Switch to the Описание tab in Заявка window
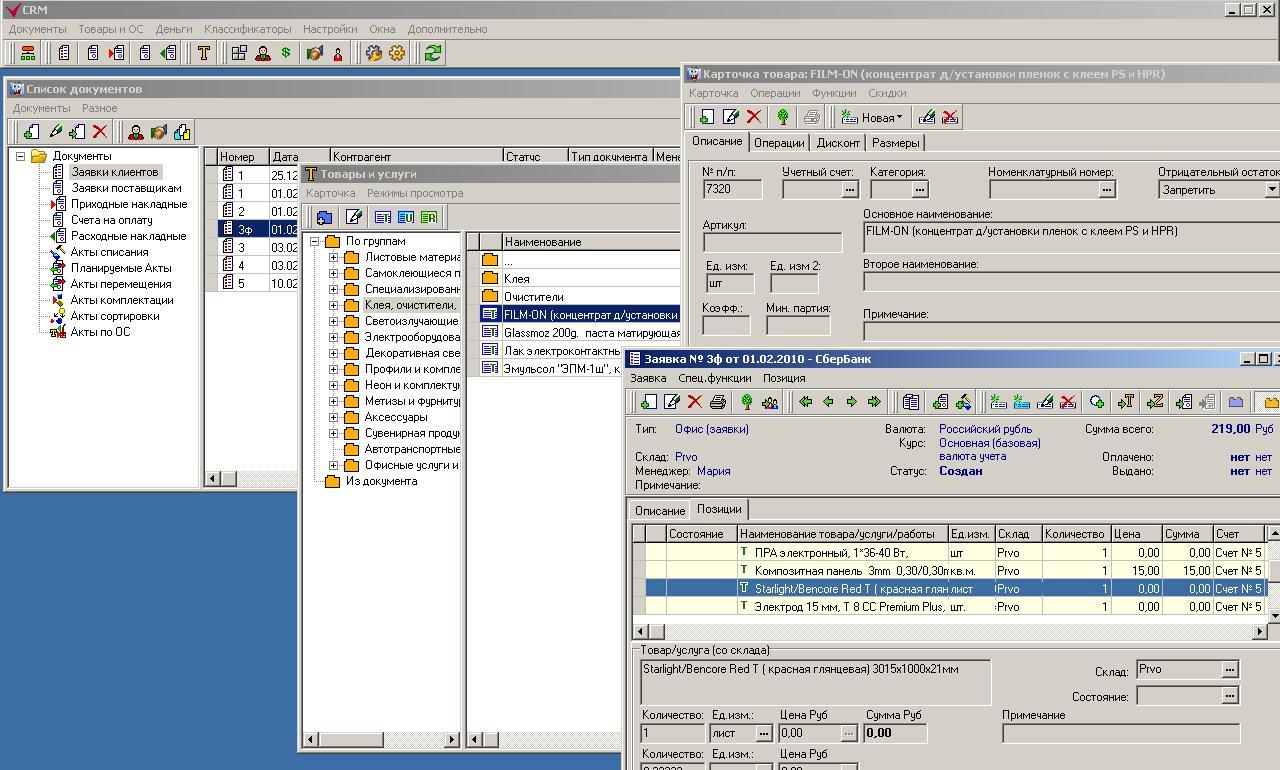 [660, 510]
